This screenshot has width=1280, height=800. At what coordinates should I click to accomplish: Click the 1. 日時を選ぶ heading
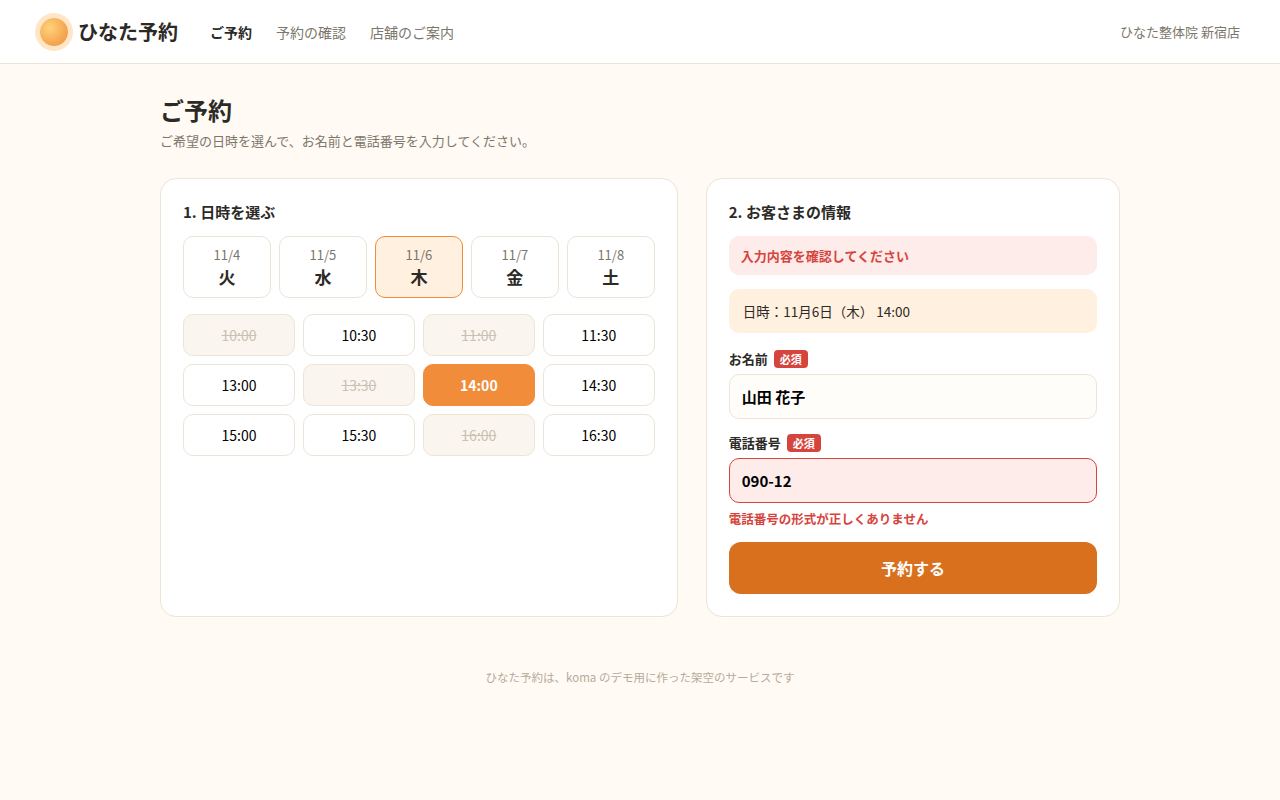229,213
